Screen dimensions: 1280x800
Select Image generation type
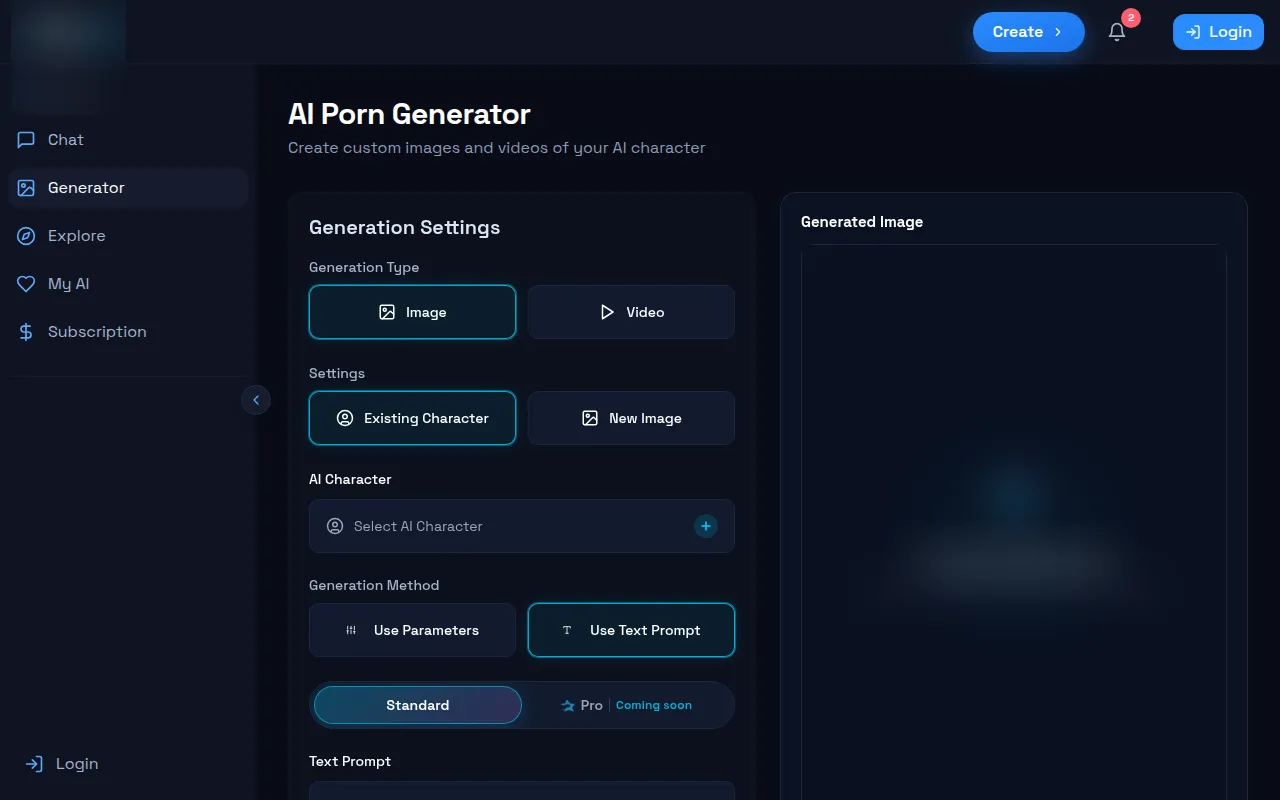[412, 312]
